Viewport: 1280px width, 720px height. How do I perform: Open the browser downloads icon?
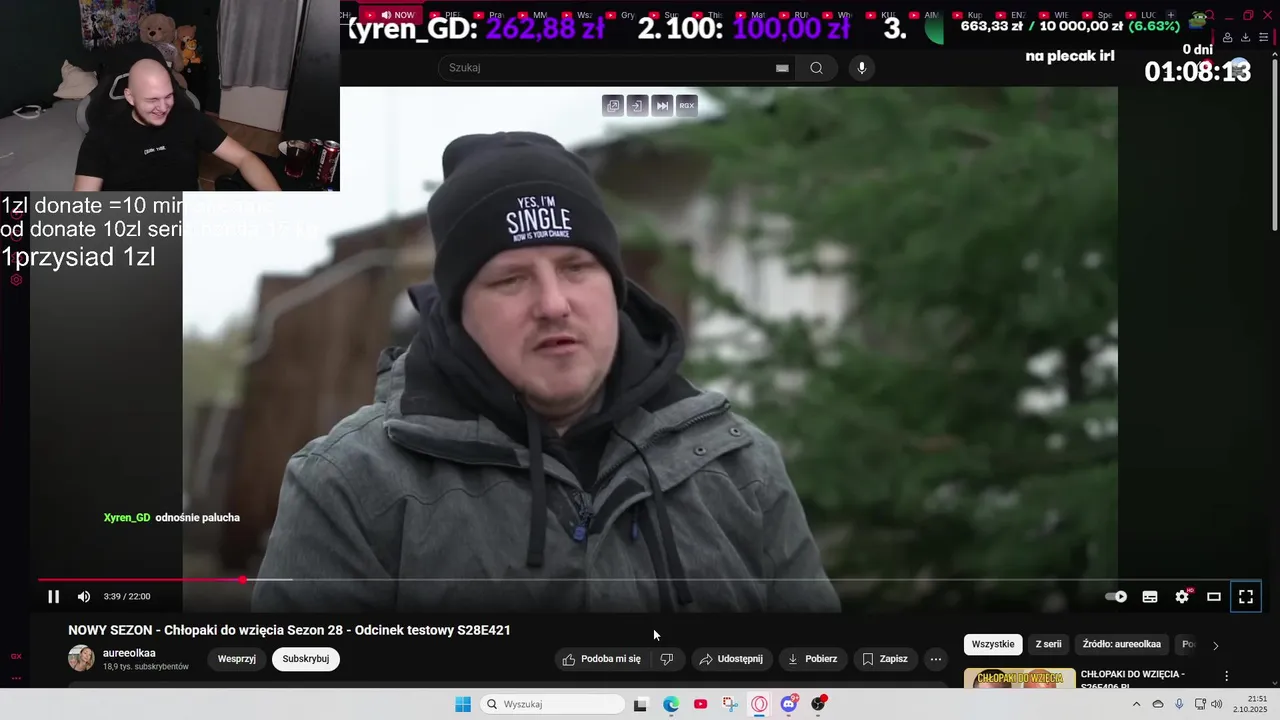point(1245,38)
